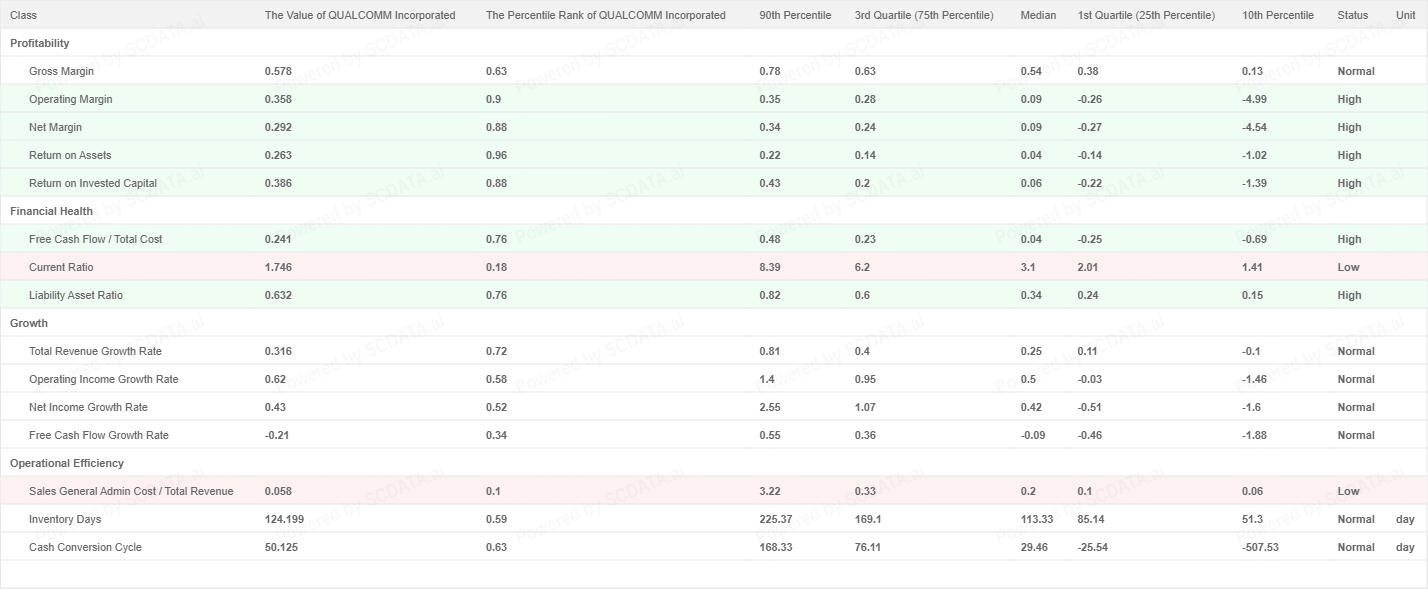This screenshot has height=589, width=1428.
Task: Click the Operating Margin value 0.358
Action: coord(278,99)
